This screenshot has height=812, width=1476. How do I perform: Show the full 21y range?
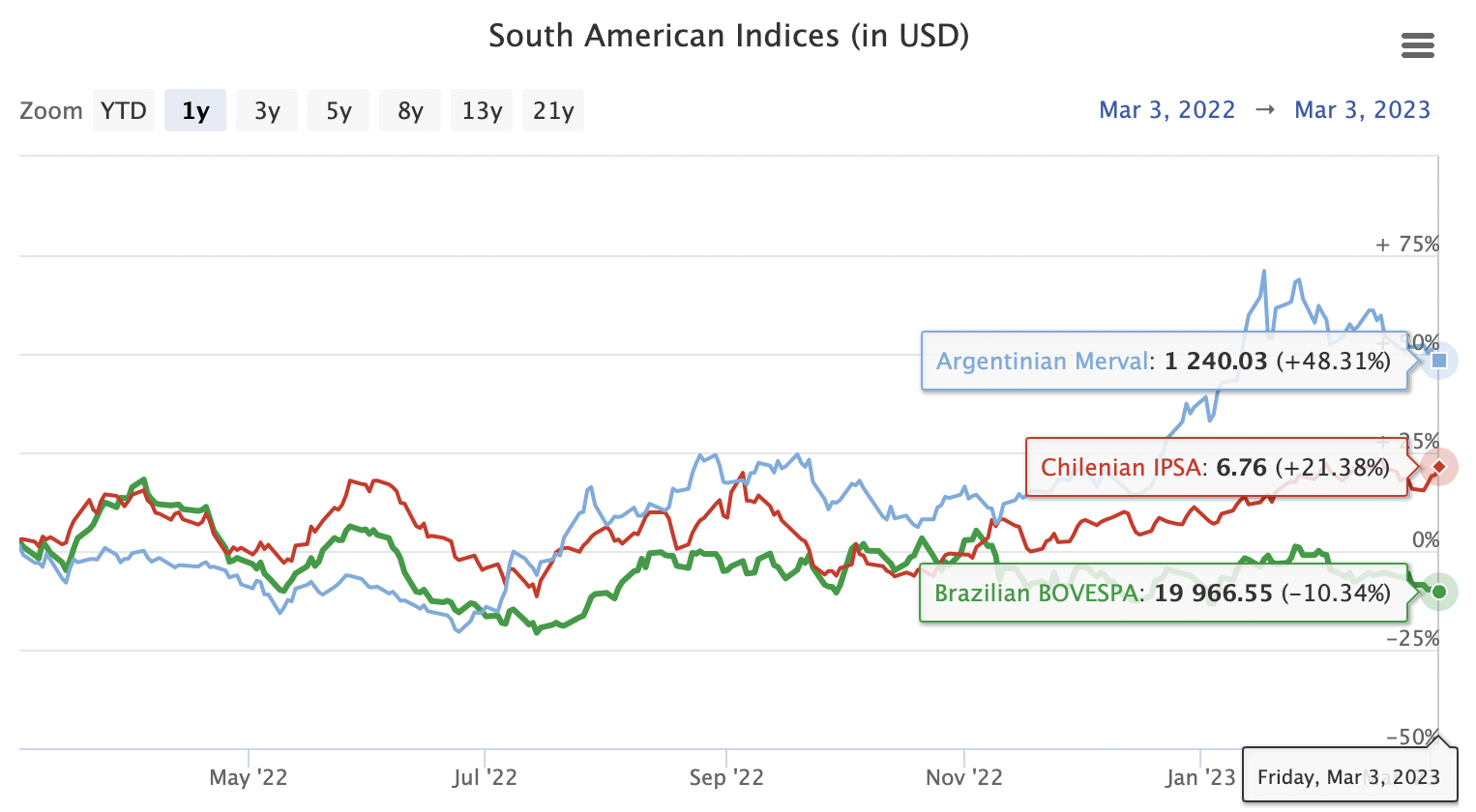[x=553, y=110]
